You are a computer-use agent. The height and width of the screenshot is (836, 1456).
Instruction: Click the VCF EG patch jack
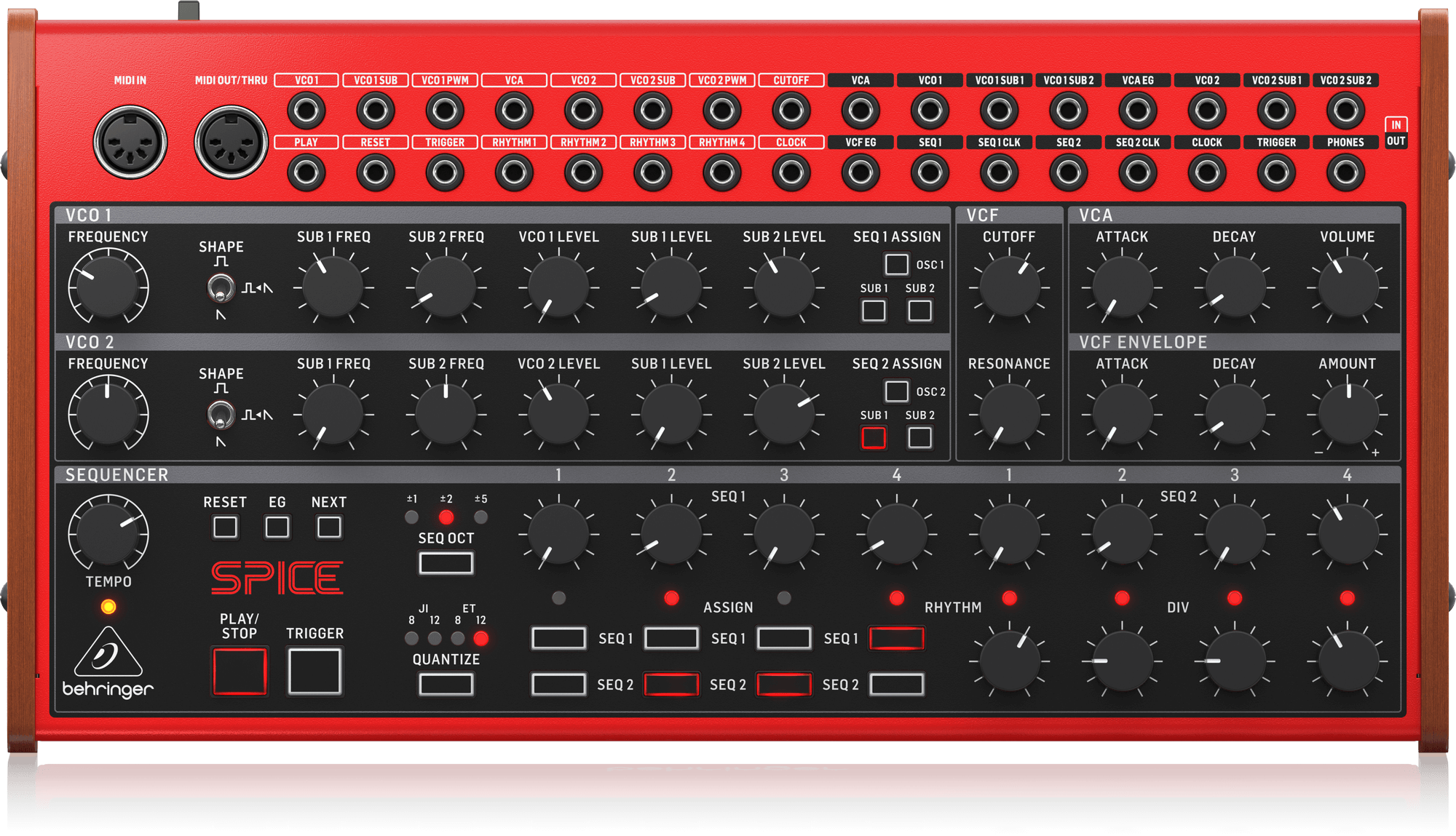coord(860,173)
